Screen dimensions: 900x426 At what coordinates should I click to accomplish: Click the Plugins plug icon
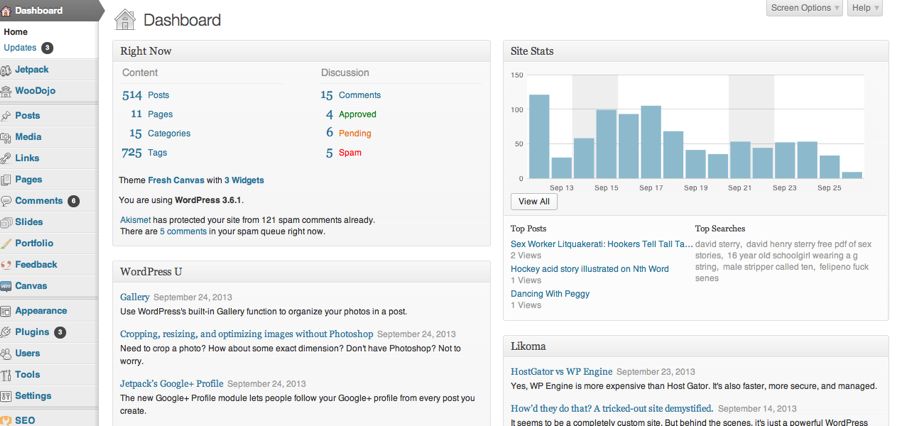click(x=6, y=332)
